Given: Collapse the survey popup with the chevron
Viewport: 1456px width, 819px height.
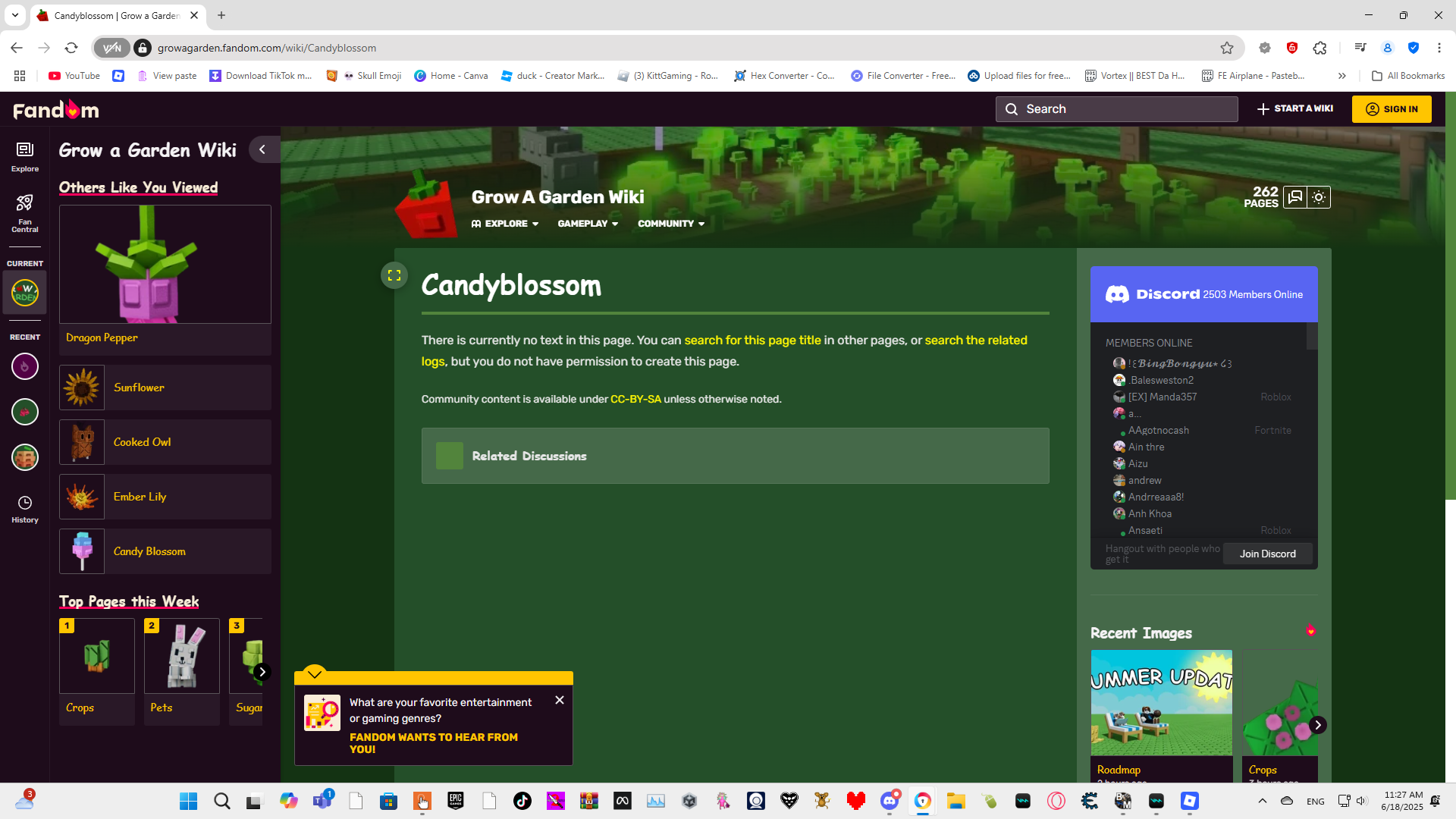Looking at the screenshot, I should 315,673.
